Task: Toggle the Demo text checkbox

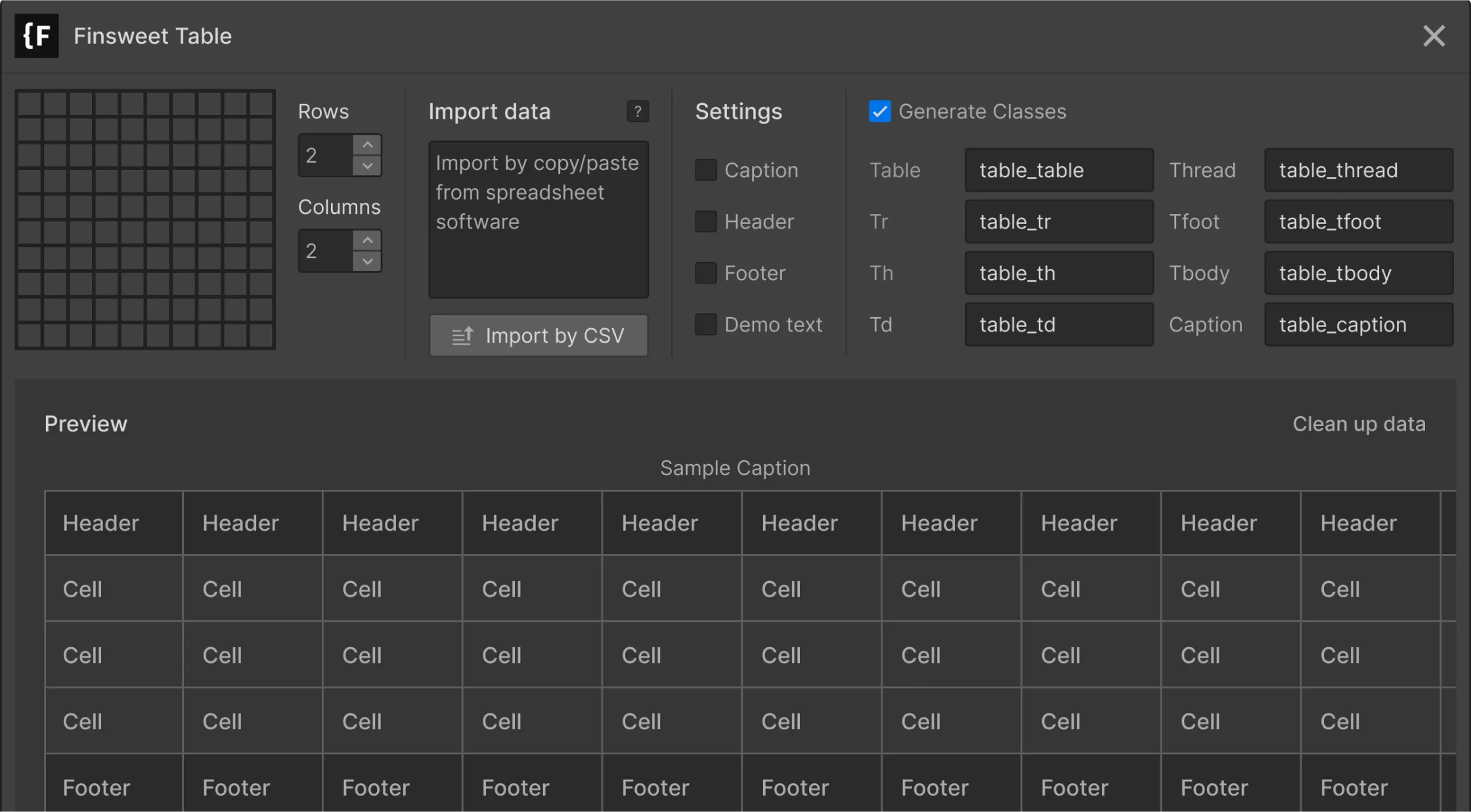Action: (x=706, y=324)
